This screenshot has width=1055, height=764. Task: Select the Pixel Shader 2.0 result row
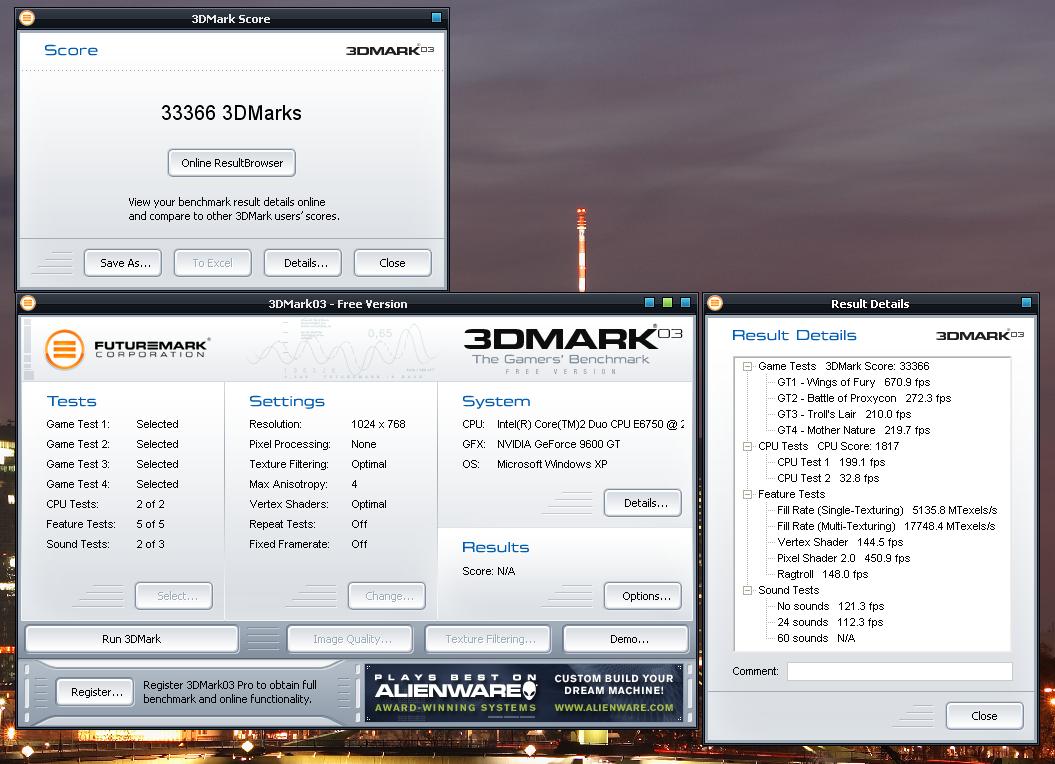coord(843,558)
